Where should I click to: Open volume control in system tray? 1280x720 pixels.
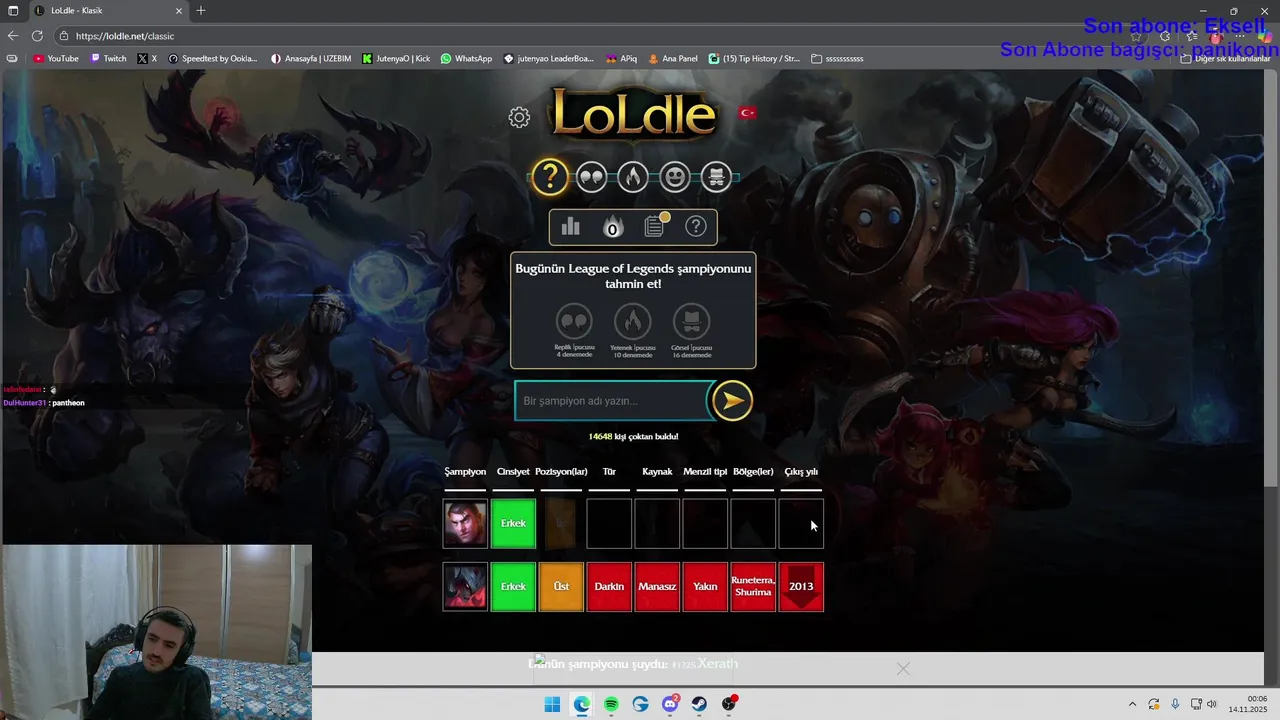[1212, 704]
